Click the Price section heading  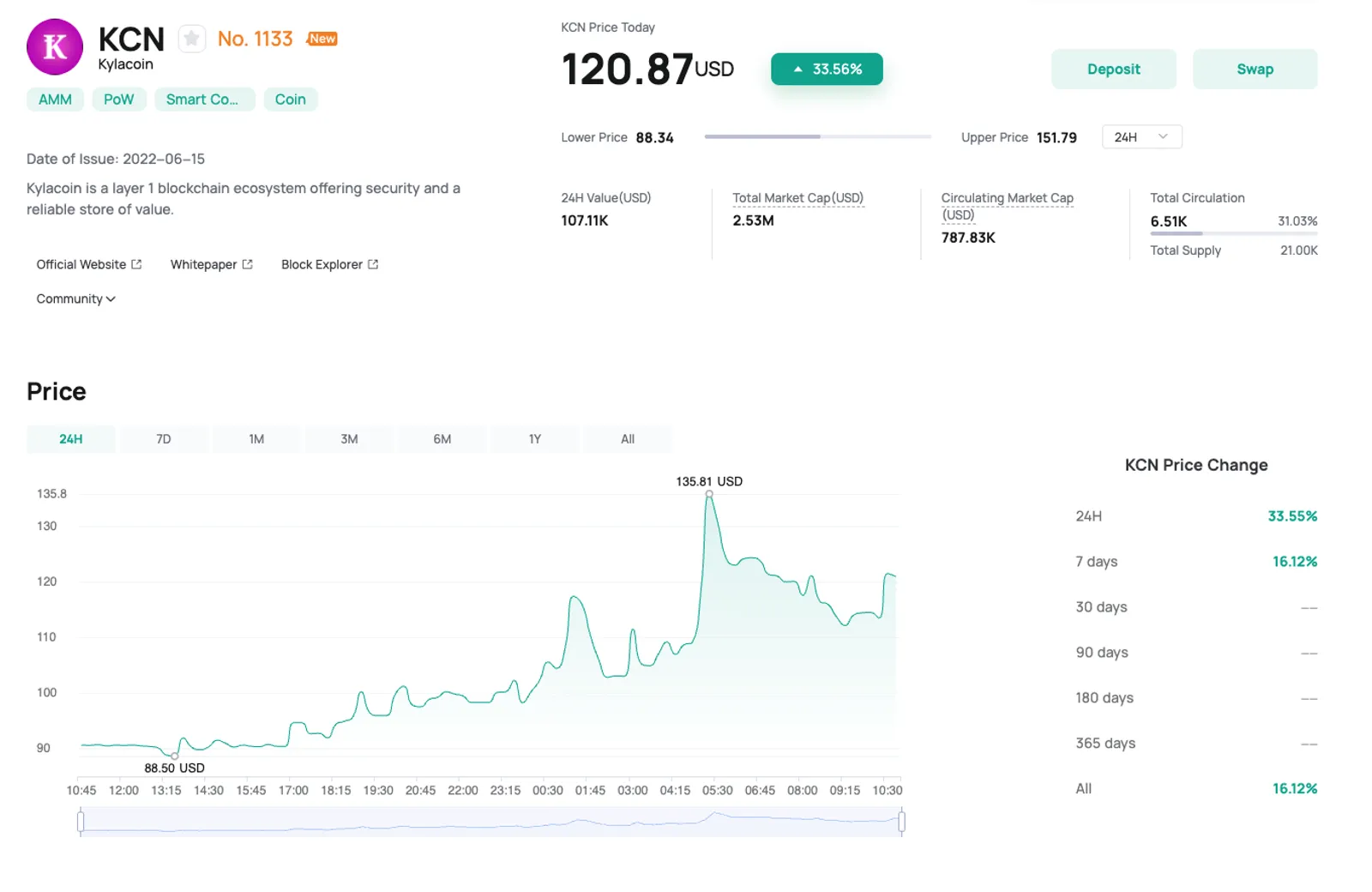coord(57,392)
